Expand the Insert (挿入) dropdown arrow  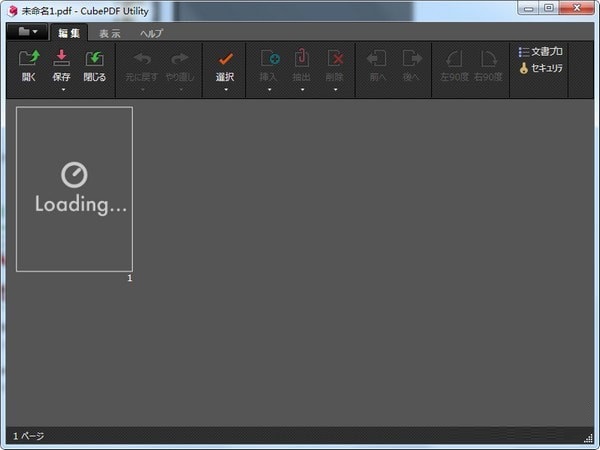[x=270, y=90]
